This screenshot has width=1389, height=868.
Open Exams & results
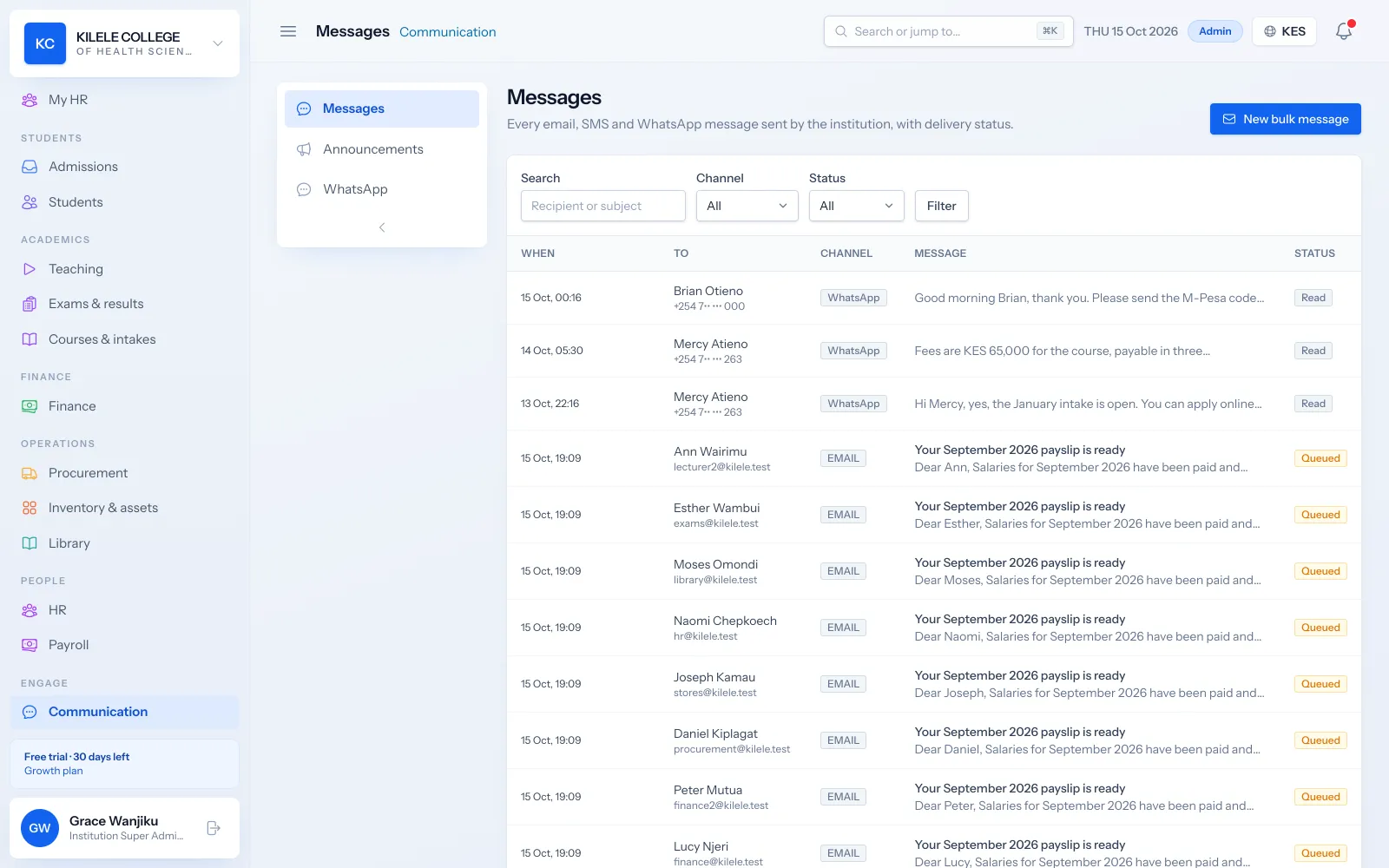tap(124, 304)
